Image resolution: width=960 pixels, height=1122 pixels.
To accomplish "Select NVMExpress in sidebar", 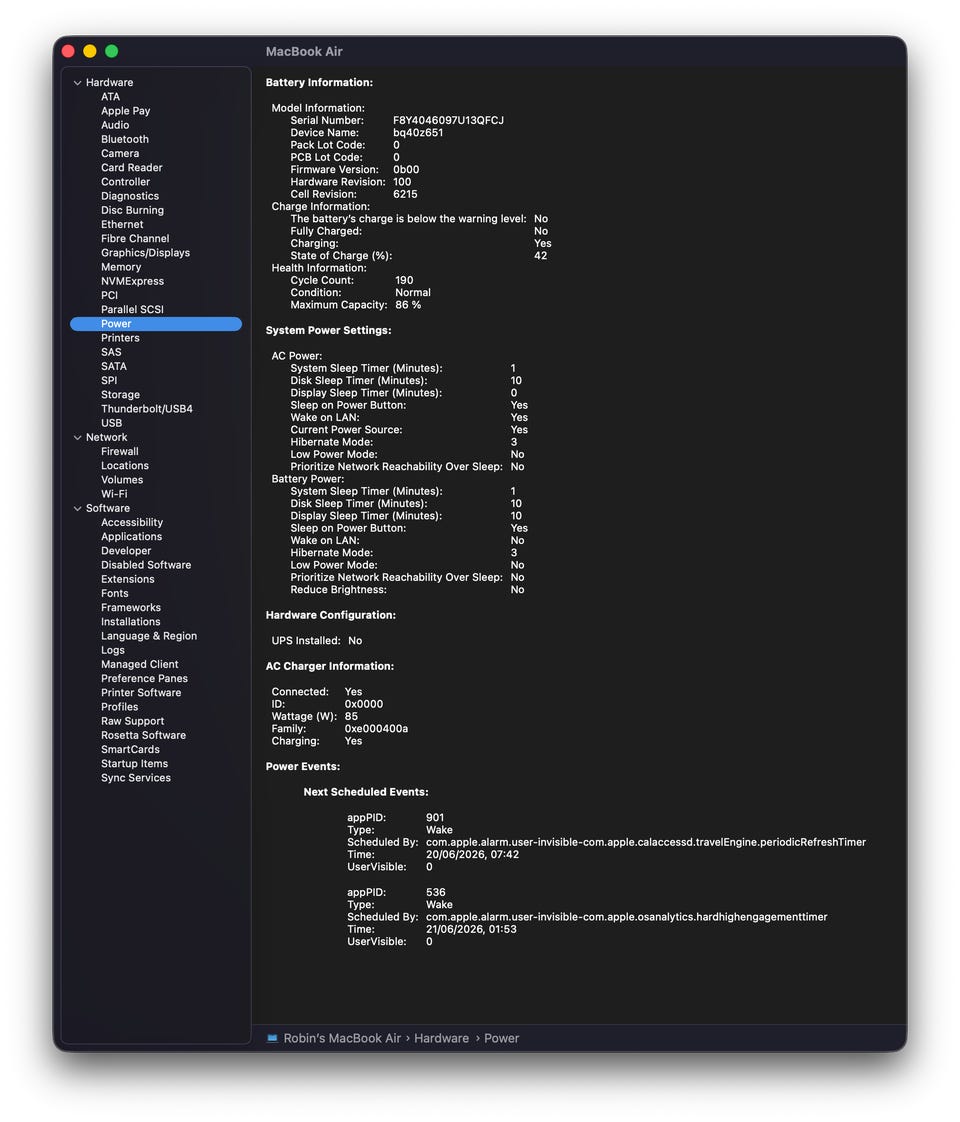I will coord(132,281).
